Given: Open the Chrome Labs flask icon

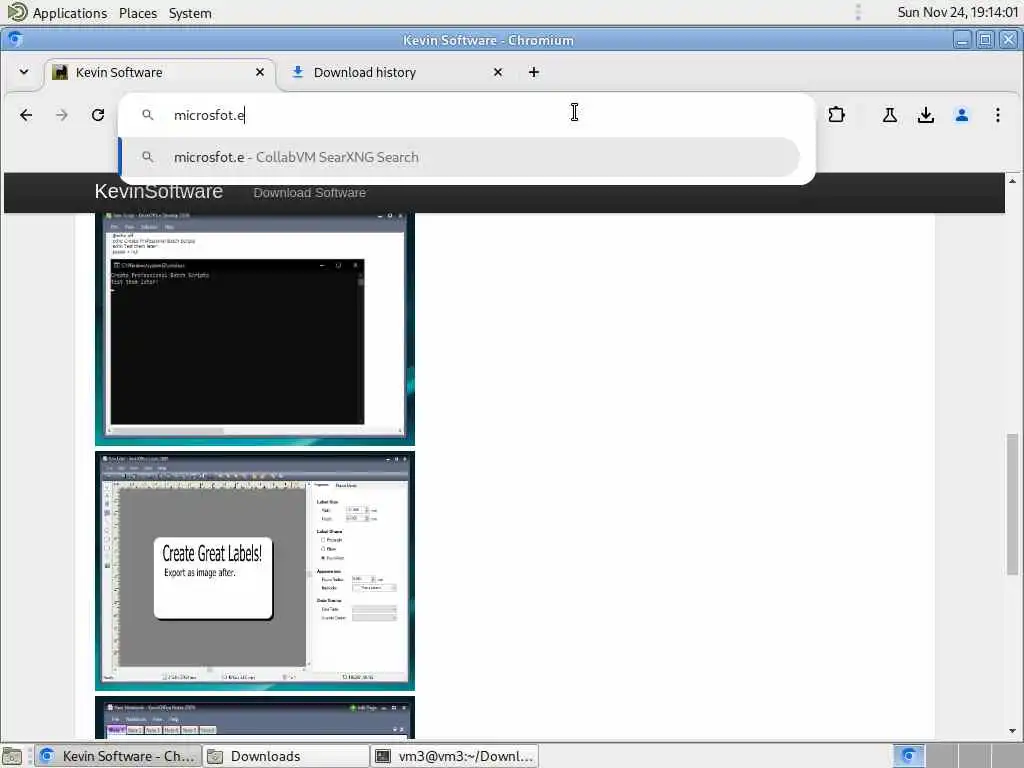Looking at the screenshot, I should pyautogui.click(x=889, y=115).
